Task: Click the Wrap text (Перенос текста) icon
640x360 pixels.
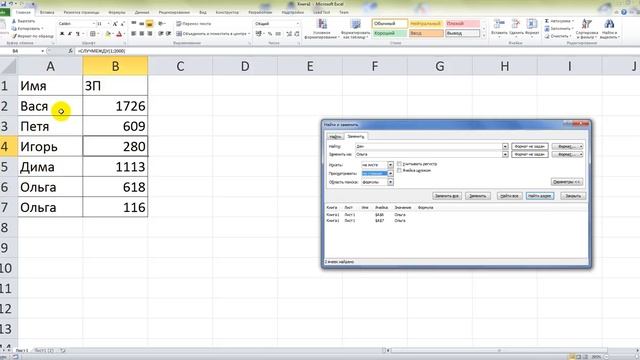Action: point(179,24)
